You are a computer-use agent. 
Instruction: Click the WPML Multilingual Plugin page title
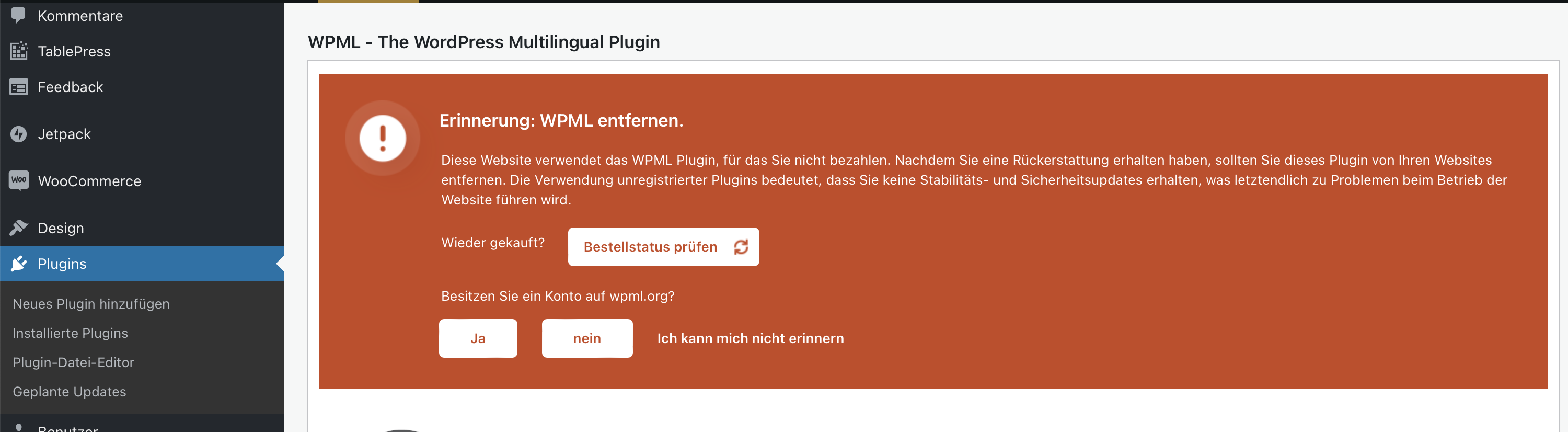[x=484, y=42]
